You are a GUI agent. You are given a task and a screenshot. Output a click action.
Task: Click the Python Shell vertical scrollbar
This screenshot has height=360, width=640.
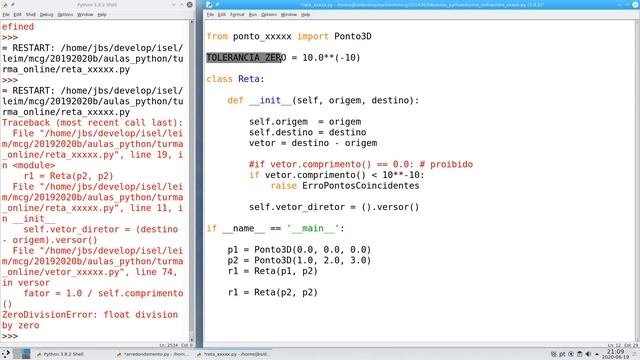click(191, 181)
